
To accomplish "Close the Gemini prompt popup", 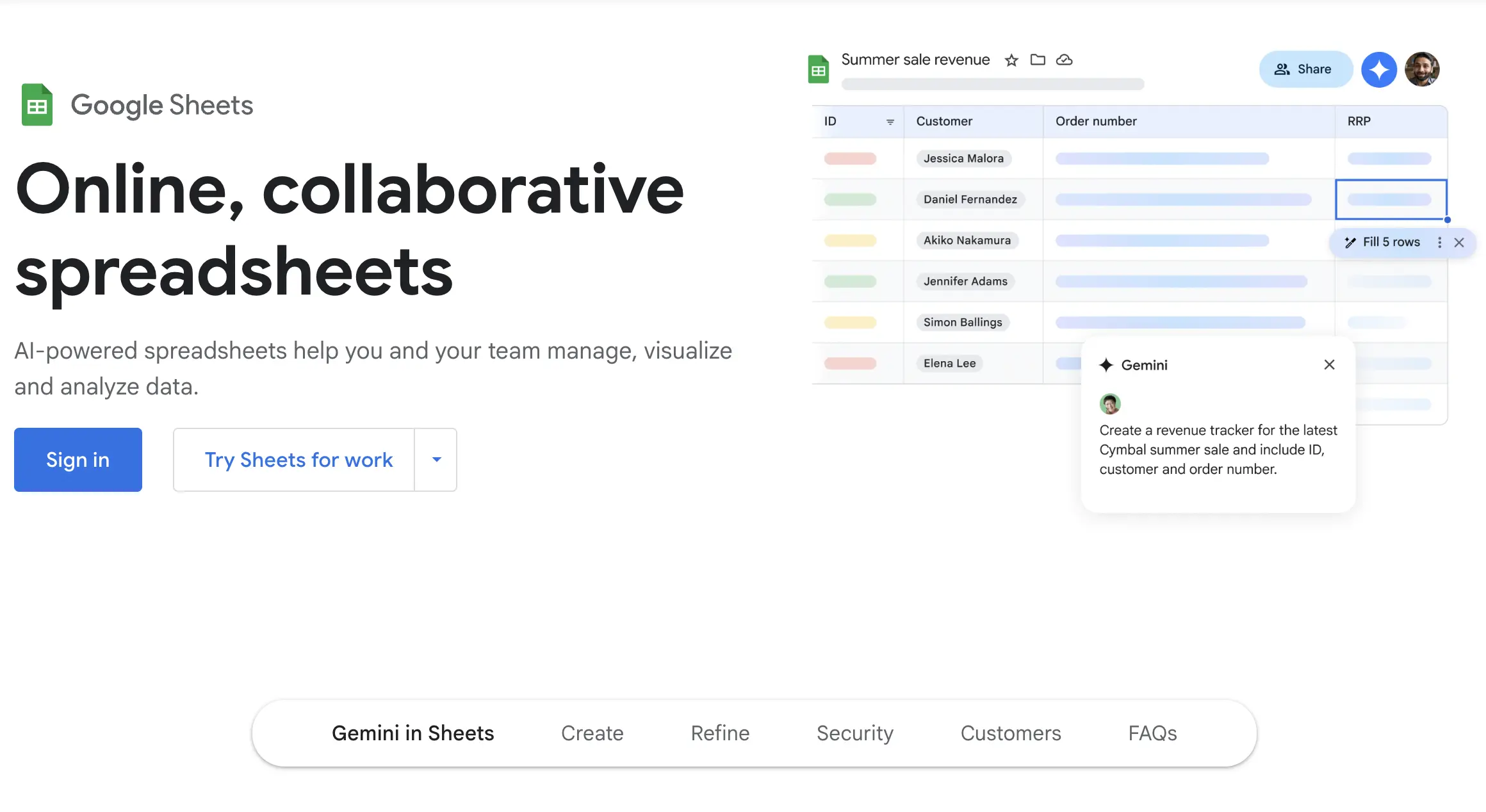I will [x=1329, y=364].
